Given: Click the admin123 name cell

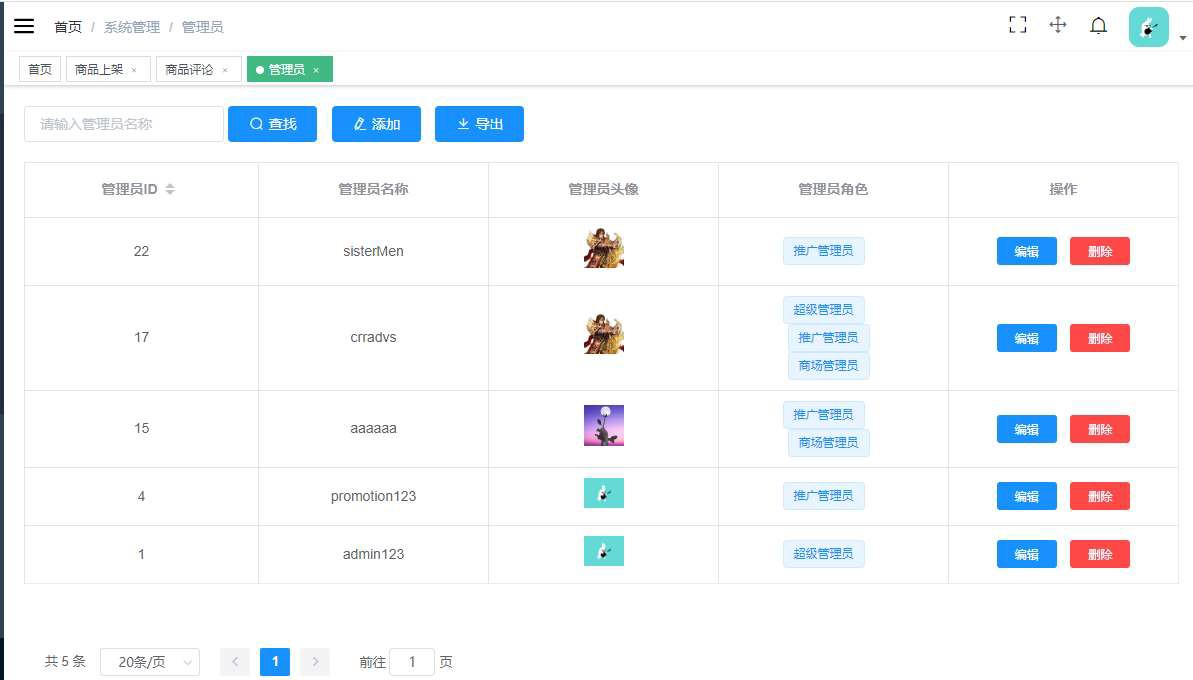Looking at the screenshot, I should [373, 554].
